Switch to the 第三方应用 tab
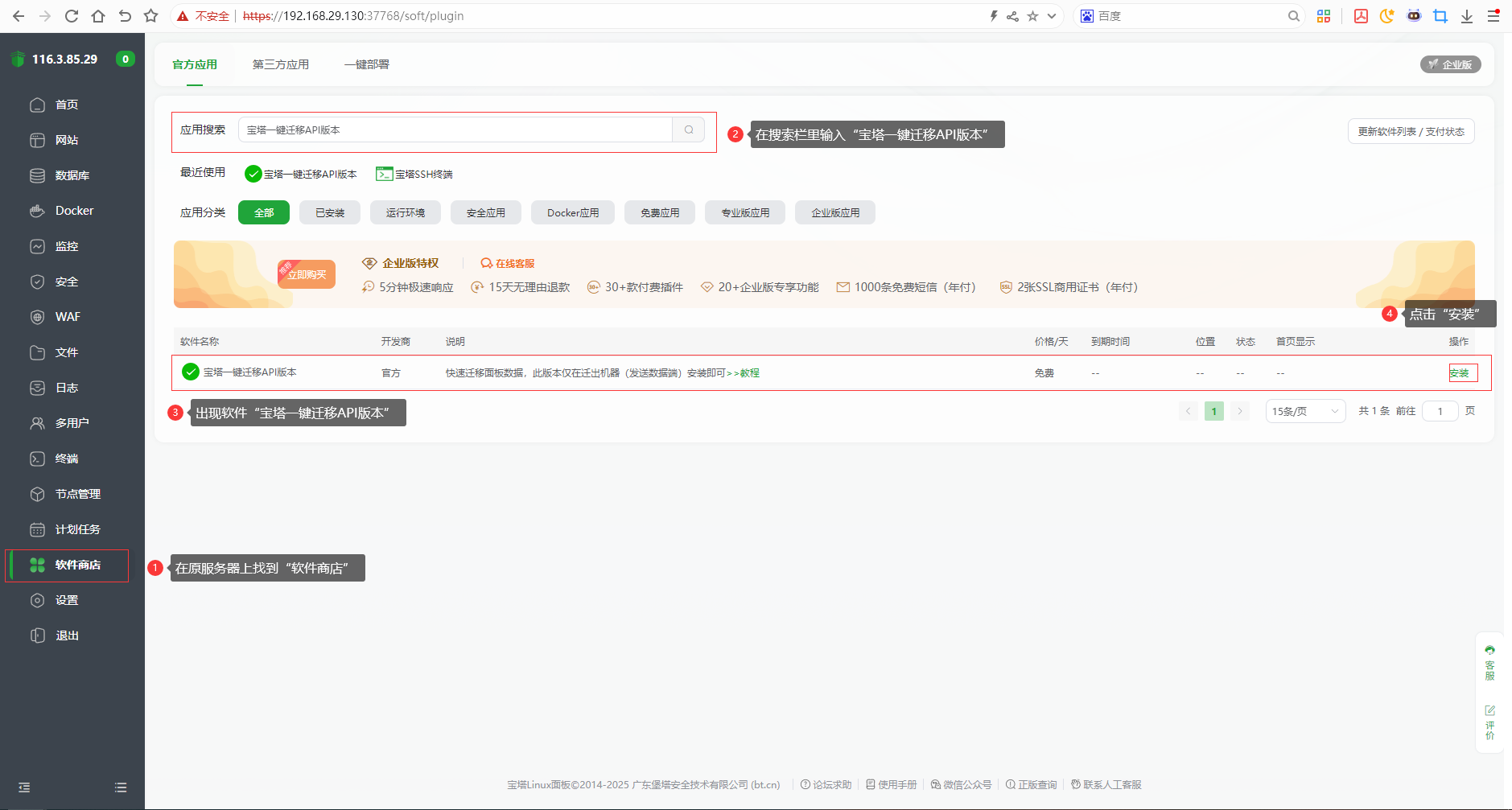This screenshot has height=810, width=1512. pyautogui.click(x=280, y=64)
